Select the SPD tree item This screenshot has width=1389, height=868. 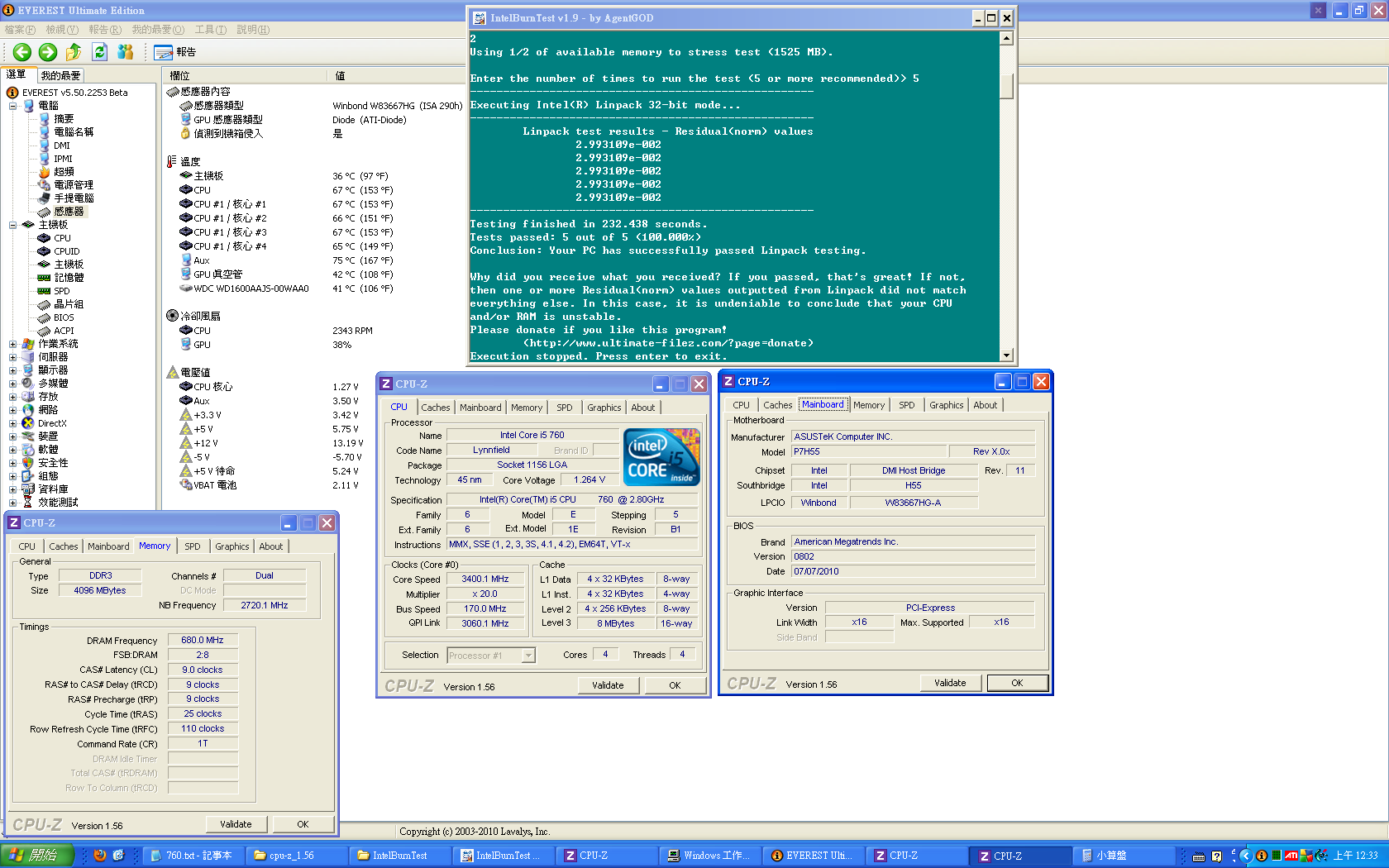click(x=61, y=291)
